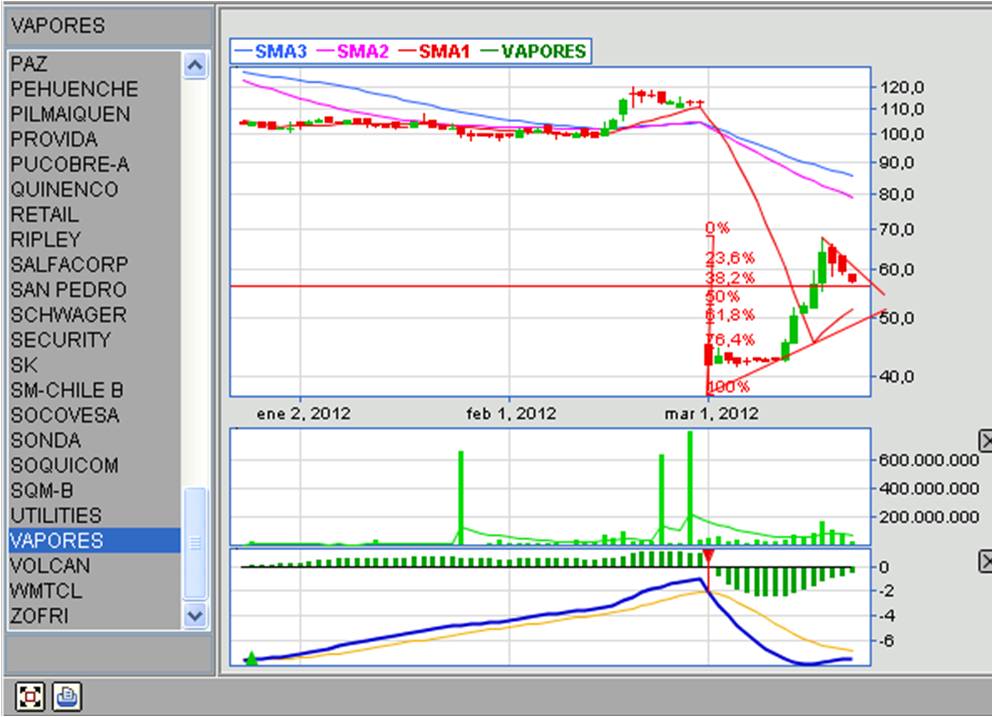
Task: Click 120,0 price axis label
Action: [902, 87]
